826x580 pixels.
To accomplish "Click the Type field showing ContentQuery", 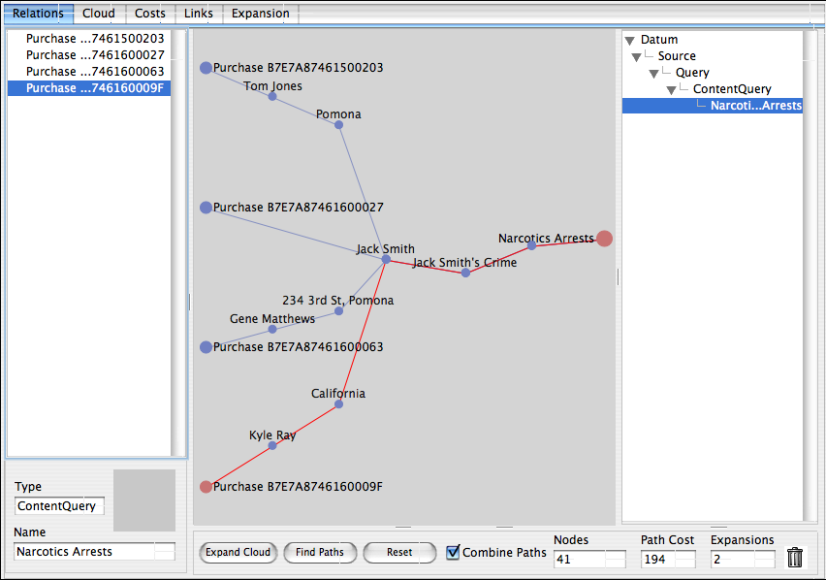I will (x=60, y=506).
